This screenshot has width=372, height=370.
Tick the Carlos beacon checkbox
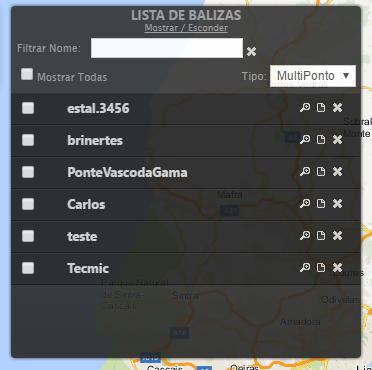(x=28, y=204)
